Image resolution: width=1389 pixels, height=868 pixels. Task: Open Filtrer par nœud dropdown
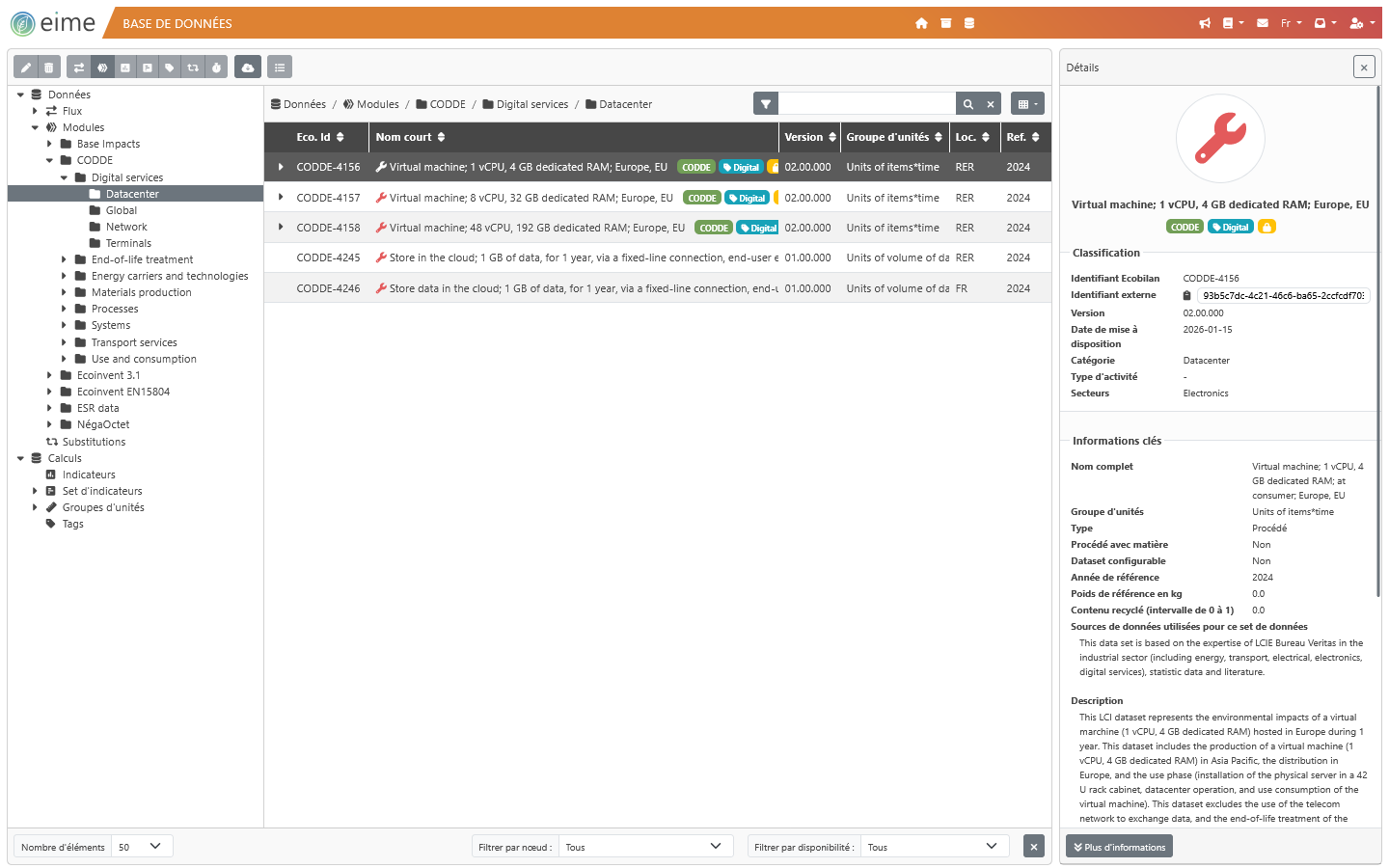645,847
